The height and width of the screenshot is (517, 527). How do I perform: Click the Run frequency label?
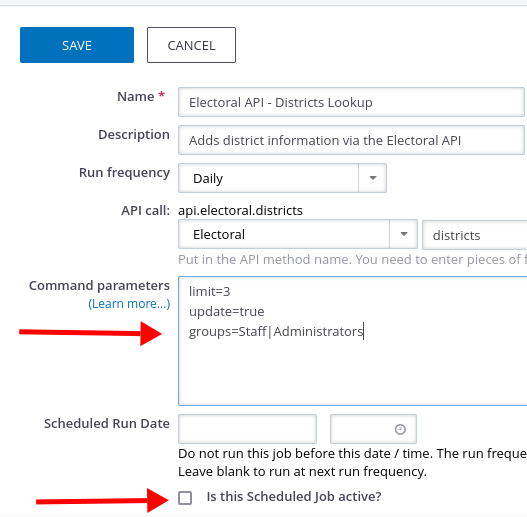click(x=124, y=172)
